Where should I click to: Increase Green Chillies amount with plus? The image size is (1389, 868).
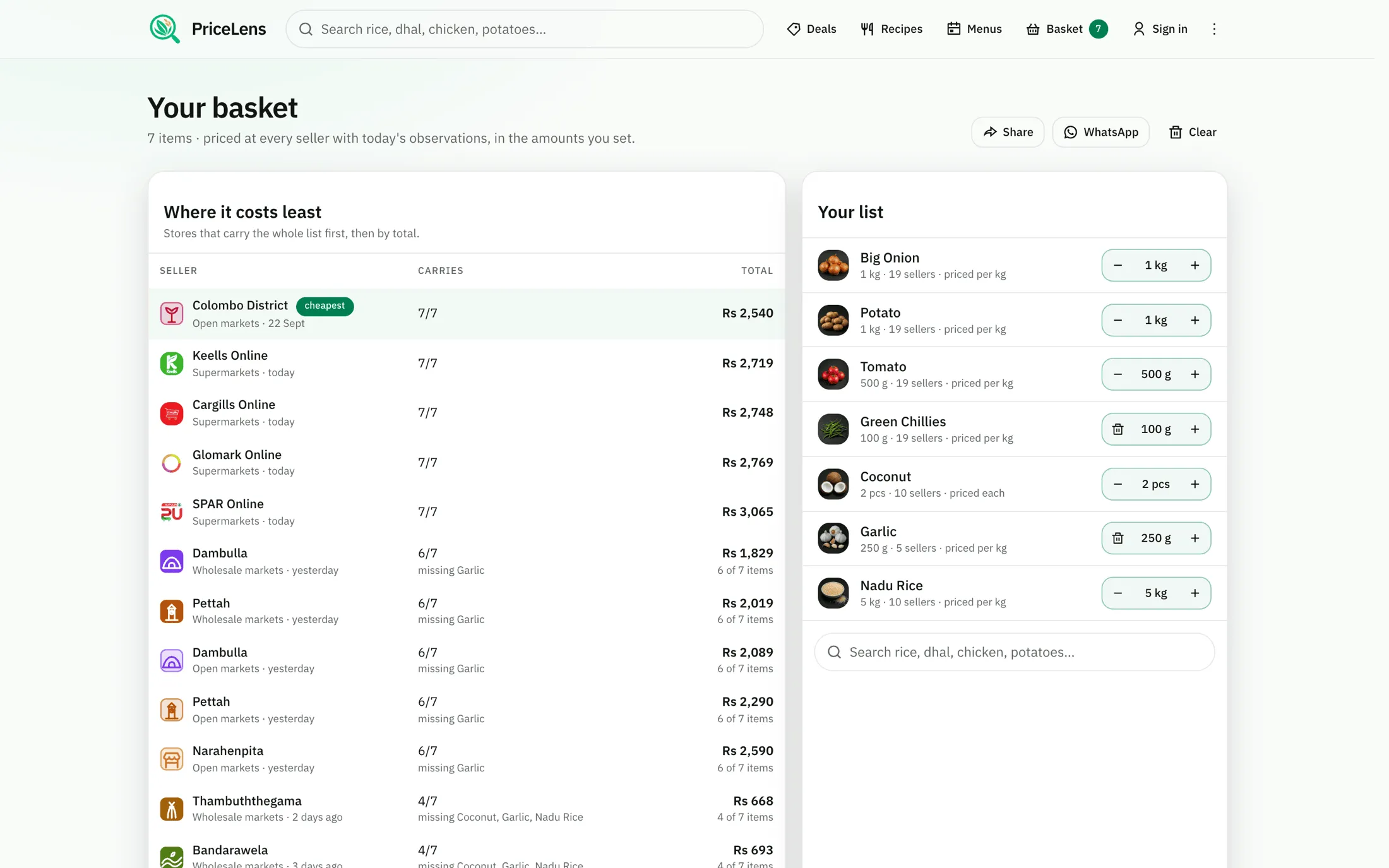pos(1195,429)
